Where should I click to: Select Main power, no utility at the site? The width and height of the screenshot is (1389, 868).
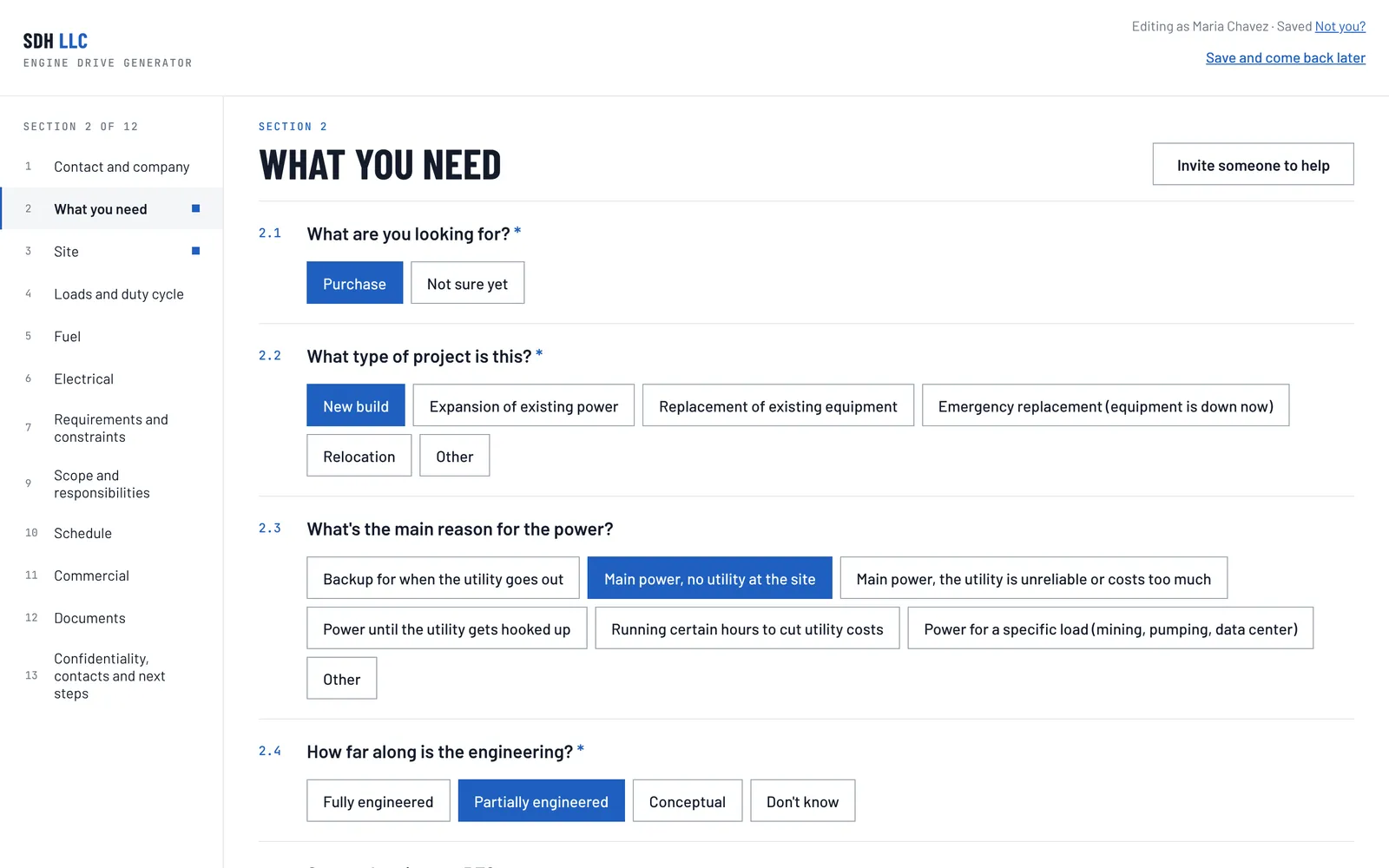(x=709, y=578)
